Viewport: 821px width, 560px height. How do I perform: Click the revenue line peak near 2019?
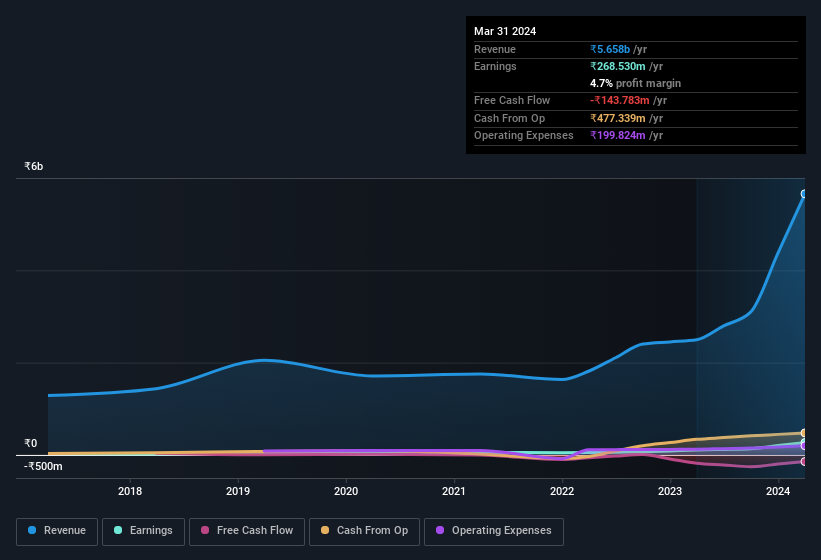[263, 360]
